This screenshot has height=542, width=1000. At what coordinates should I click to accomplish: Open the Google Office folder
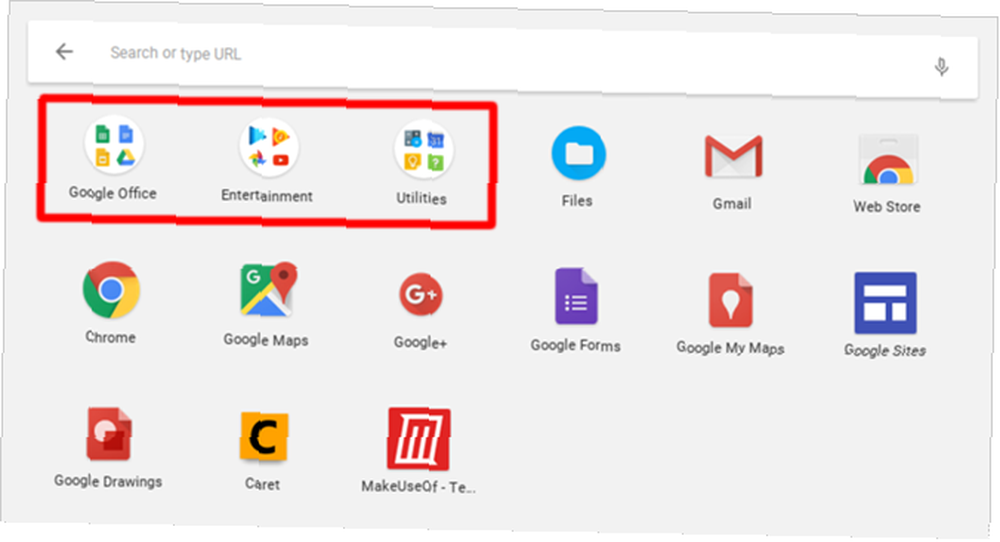click(x=114, y=145)
